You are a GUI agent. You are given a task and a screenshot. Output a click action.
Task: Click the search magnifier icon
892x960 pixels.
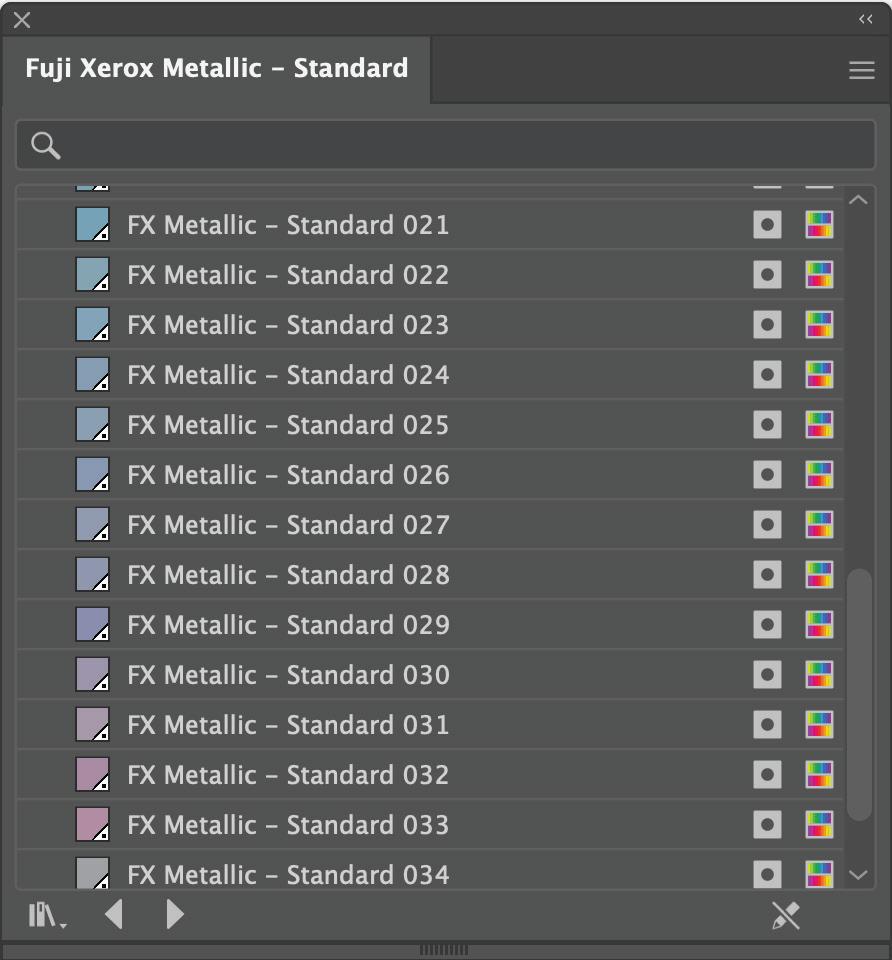[46, 146]
